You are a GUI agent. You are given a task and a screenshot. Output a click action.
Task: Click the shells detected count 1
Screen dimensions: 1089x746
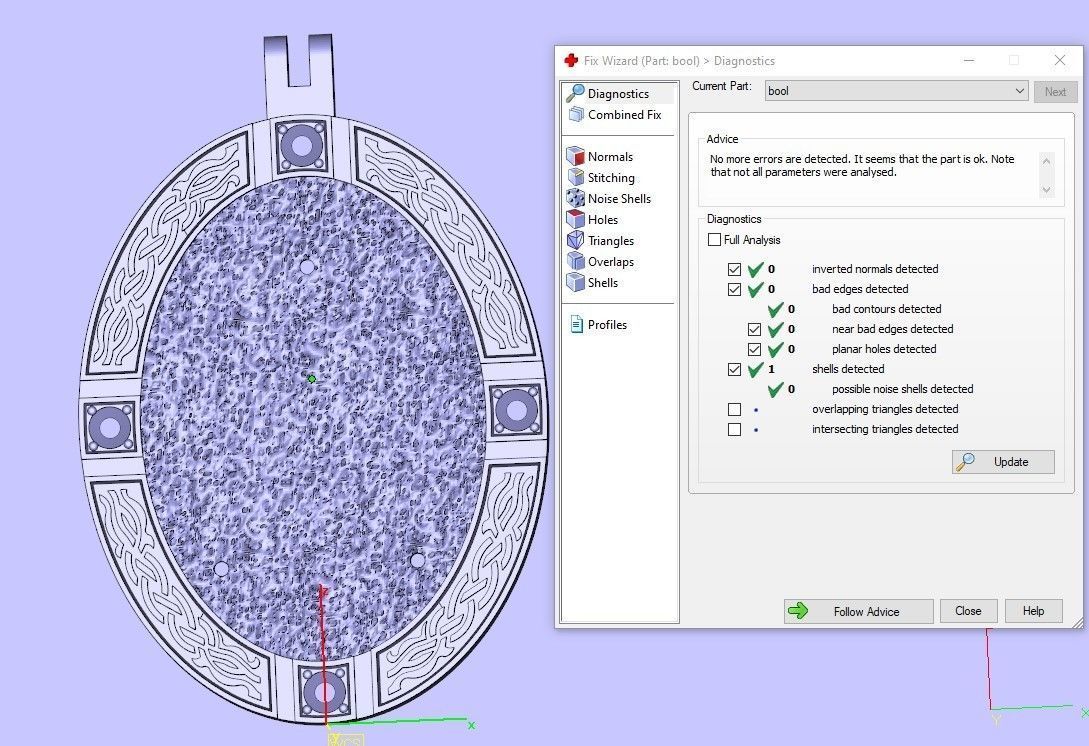(771, 370)
